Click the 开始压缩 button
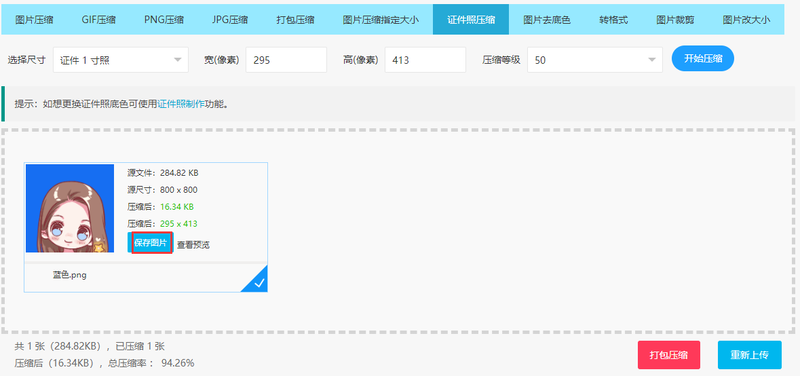This screenshot has width=800, height=376. 703,58
